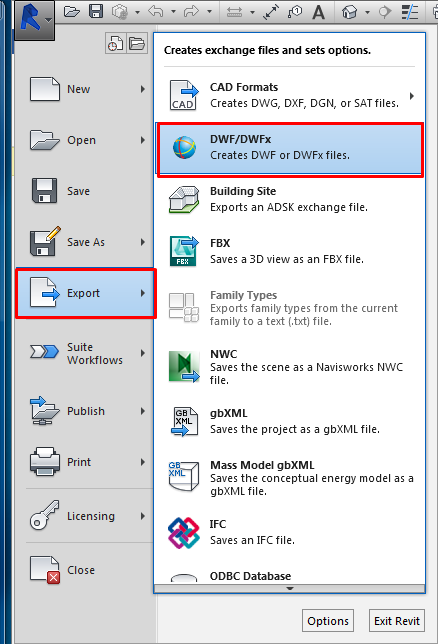Click the Exit Revit button
The image size is (438, 644).
(x=397, y=621)
